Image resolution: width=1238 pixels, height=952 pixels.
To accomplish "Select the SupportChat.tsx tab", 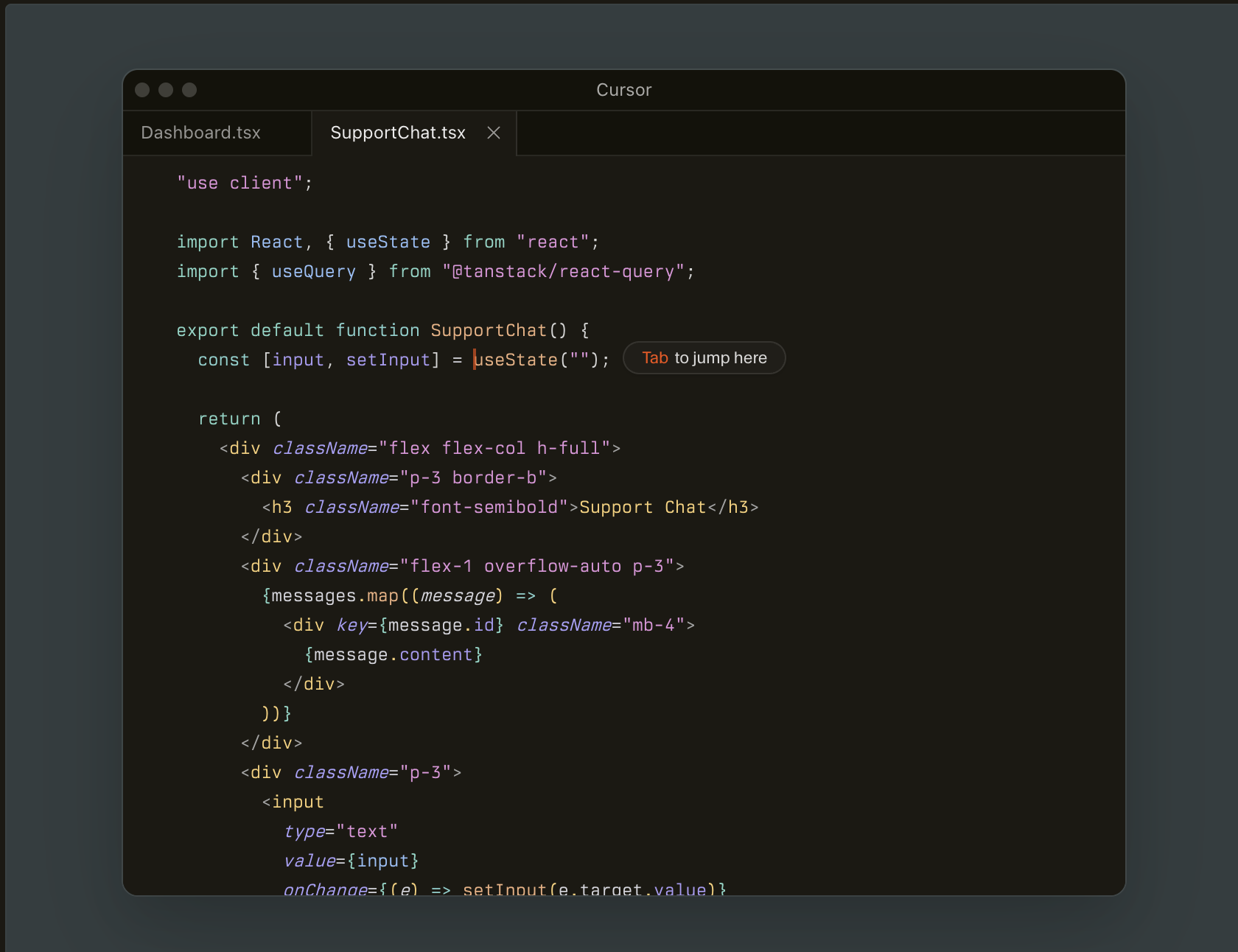I will click(x=397, y=133).
